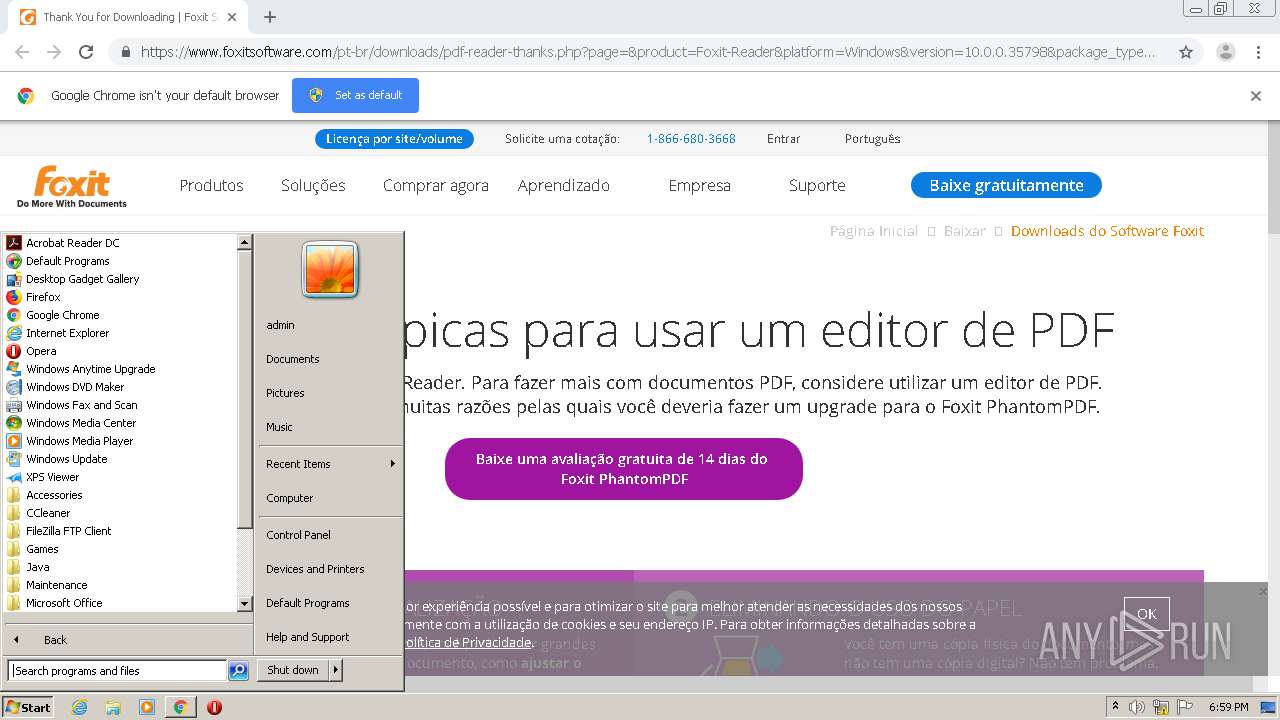Reload the page in Chrome
The image size is (1280, 720).
86,52
